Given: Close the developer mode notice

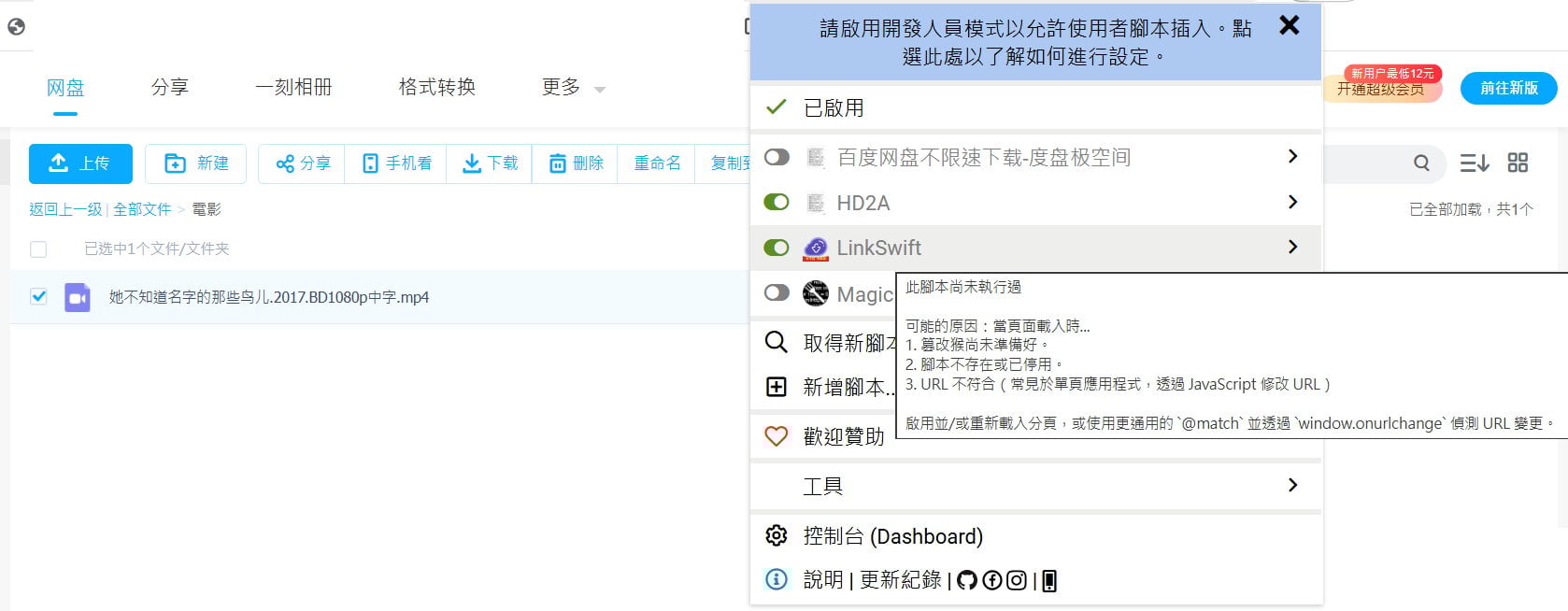Looking at the screenshot, I should [x=1289, y=26].
